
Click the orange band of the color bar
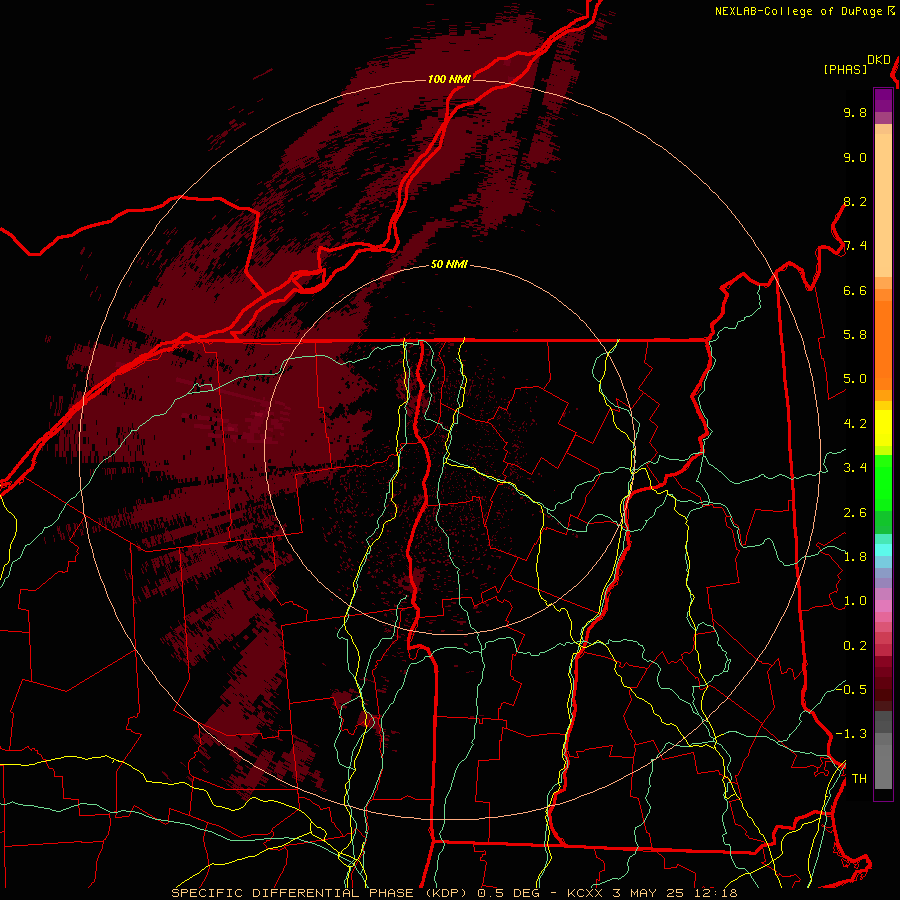(883, 346)
